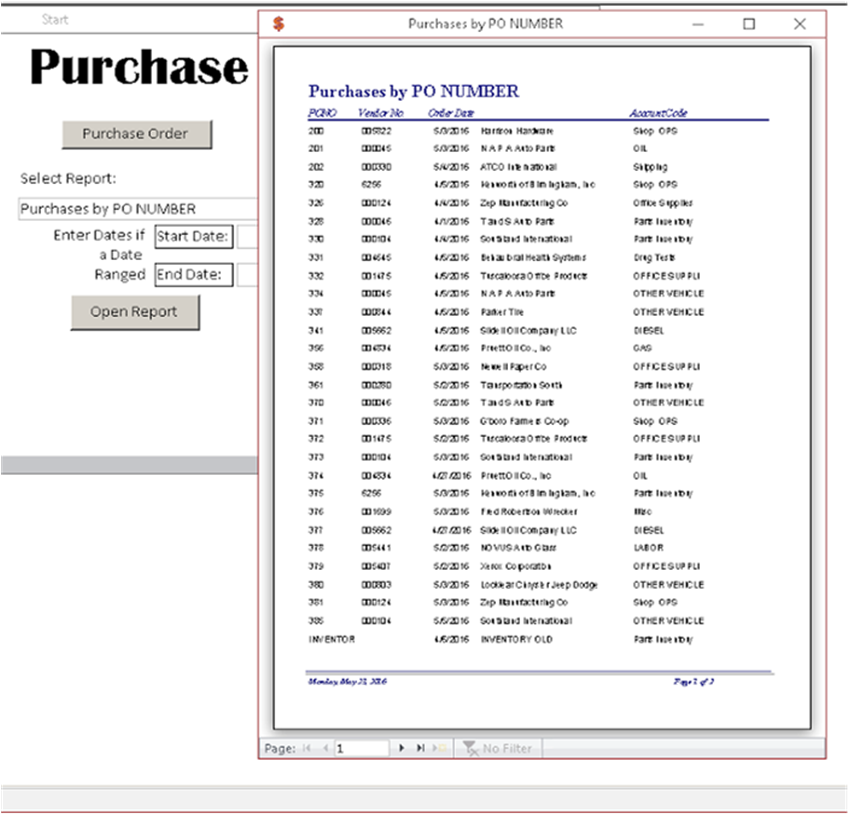The image size is (849, 829).
Task: Click the report footer date text
Action: (x=348, y=681)
